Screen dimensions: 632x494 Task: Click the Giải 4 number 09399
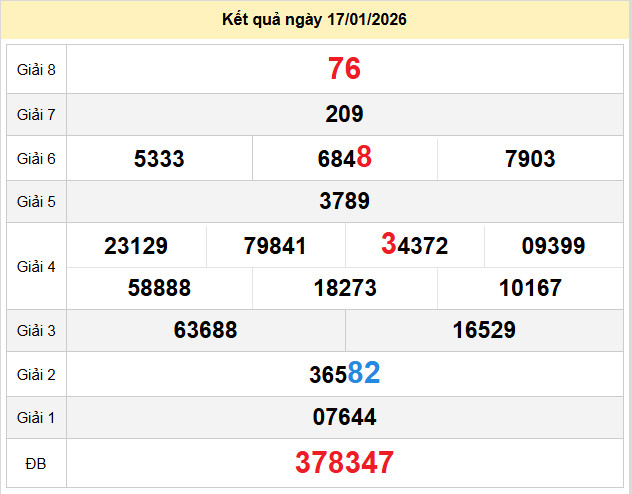pos(553,246)
